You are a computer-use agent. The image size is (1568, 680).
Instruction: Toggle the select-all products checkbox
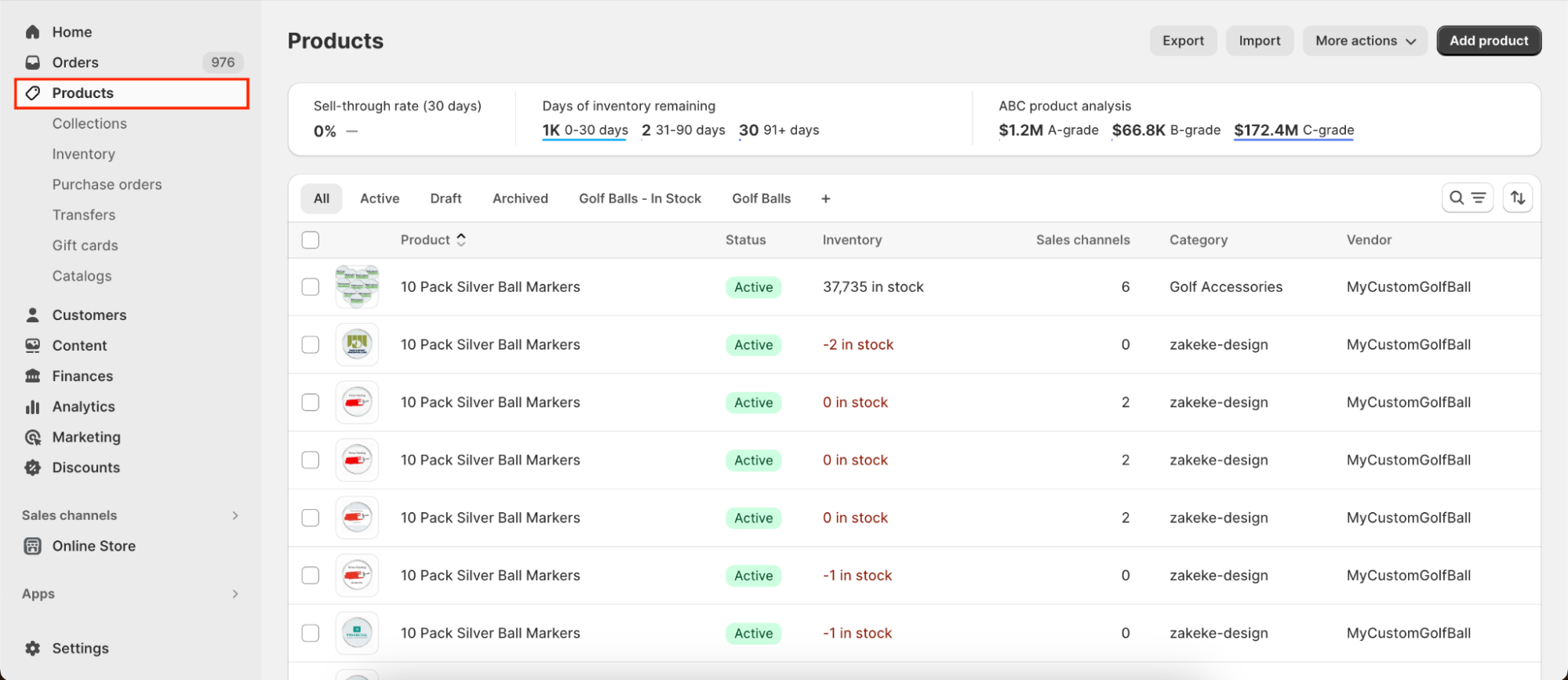[x=311, y=240]
